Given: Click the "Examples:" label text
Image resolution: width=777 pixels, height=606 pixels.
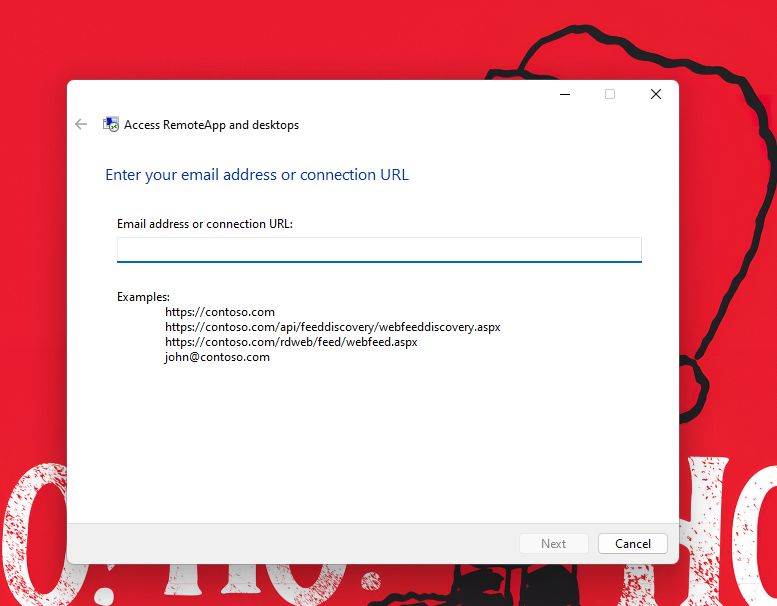Looking at the screenshot, I should tap(143, 297).
